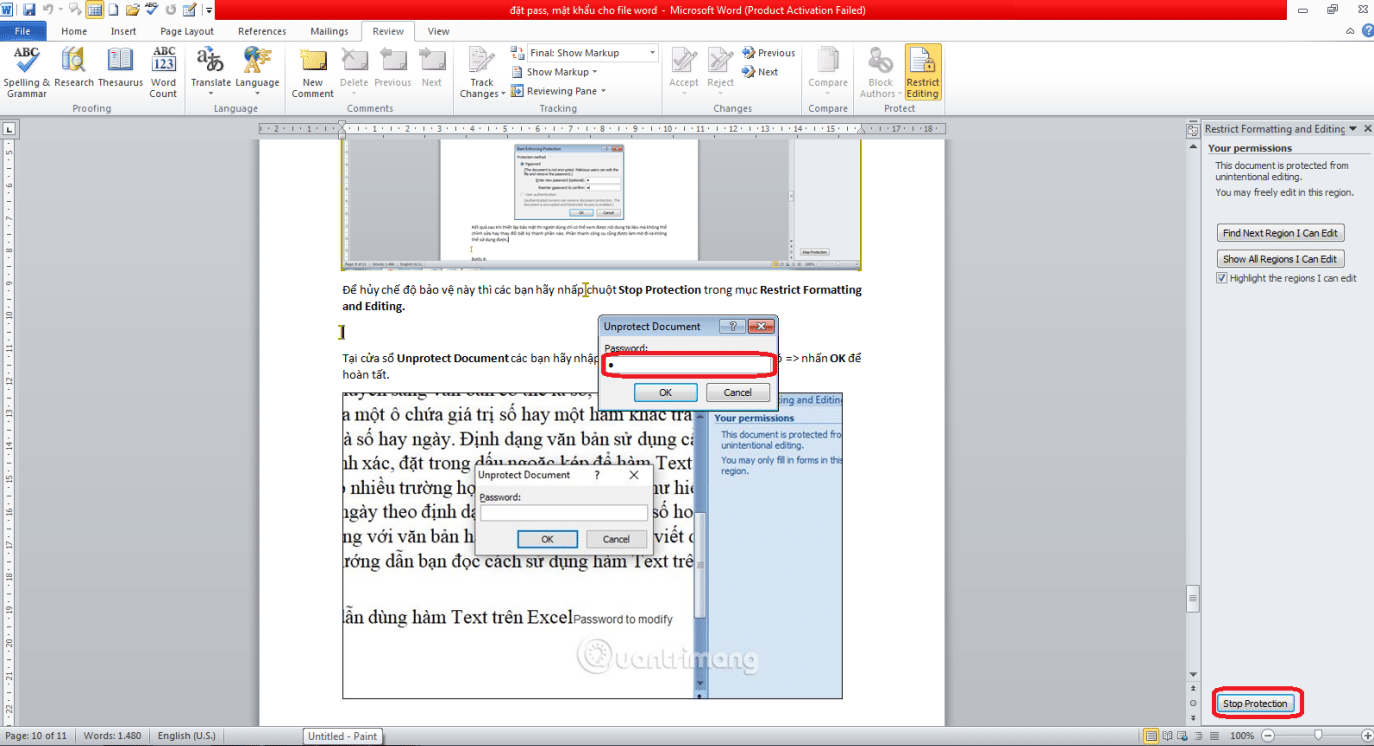The image size is (1374, 746).
Task: Click the Words: 1,480 status bar entry
Action: [x=111, y=736]
